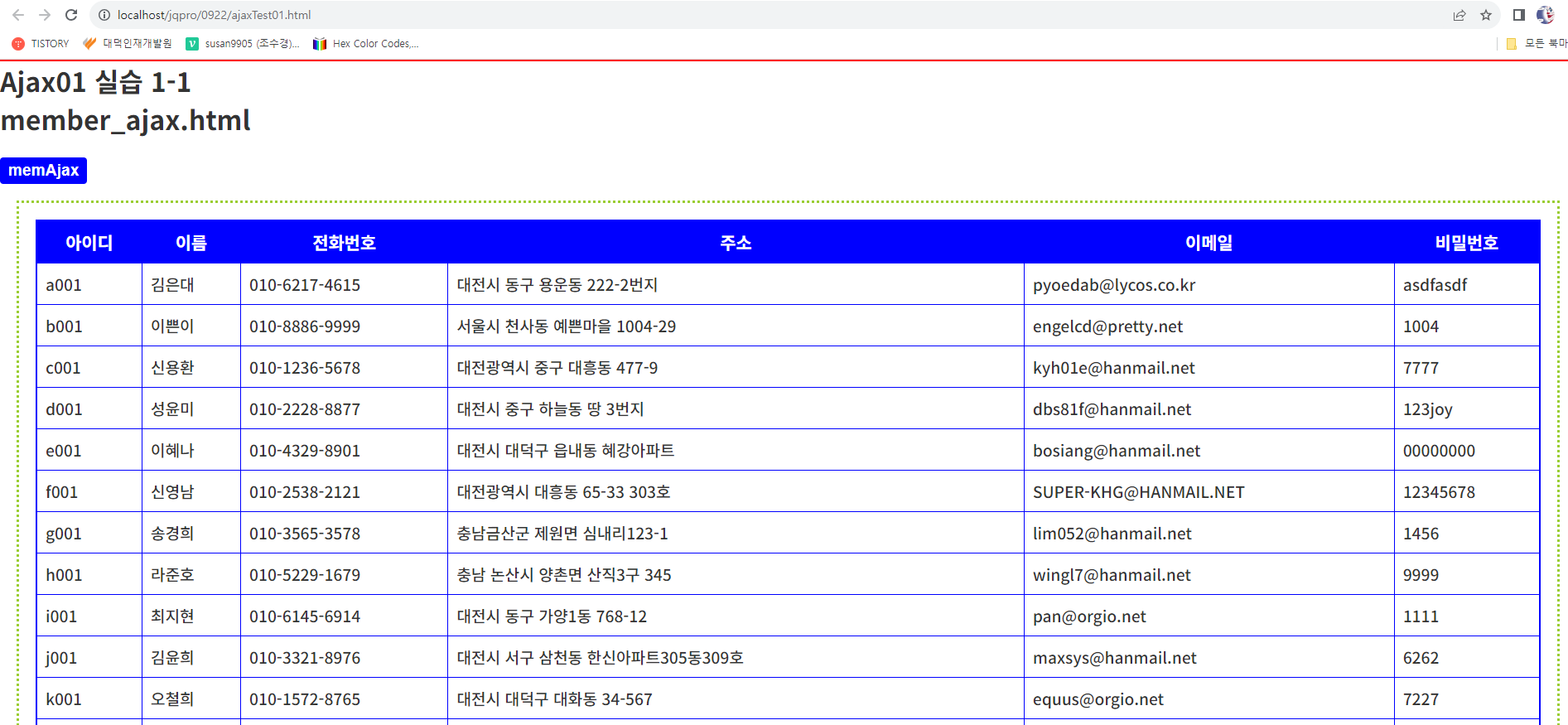The width and height of the screenshot is (1568, 725).
Task: View site information icon in address bar
Action: [104, 15]
